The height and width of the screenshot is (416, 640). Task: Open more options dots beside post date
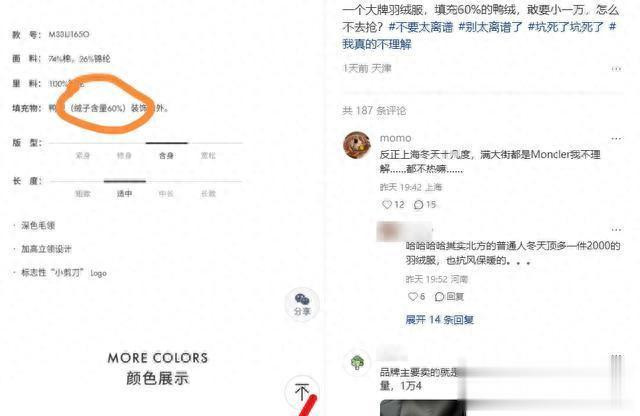(x=616, y=69)
